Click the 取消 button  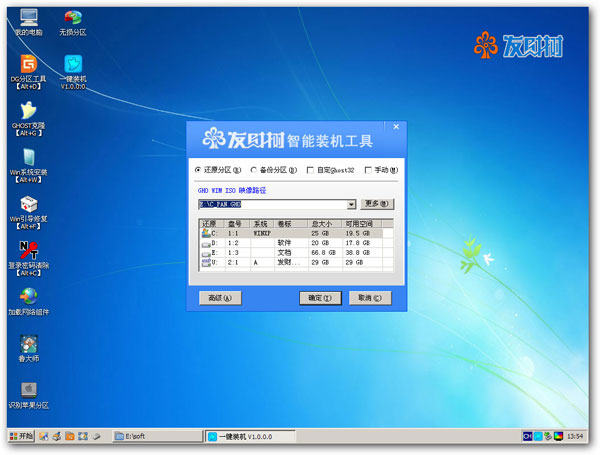[x=370, y=298]
